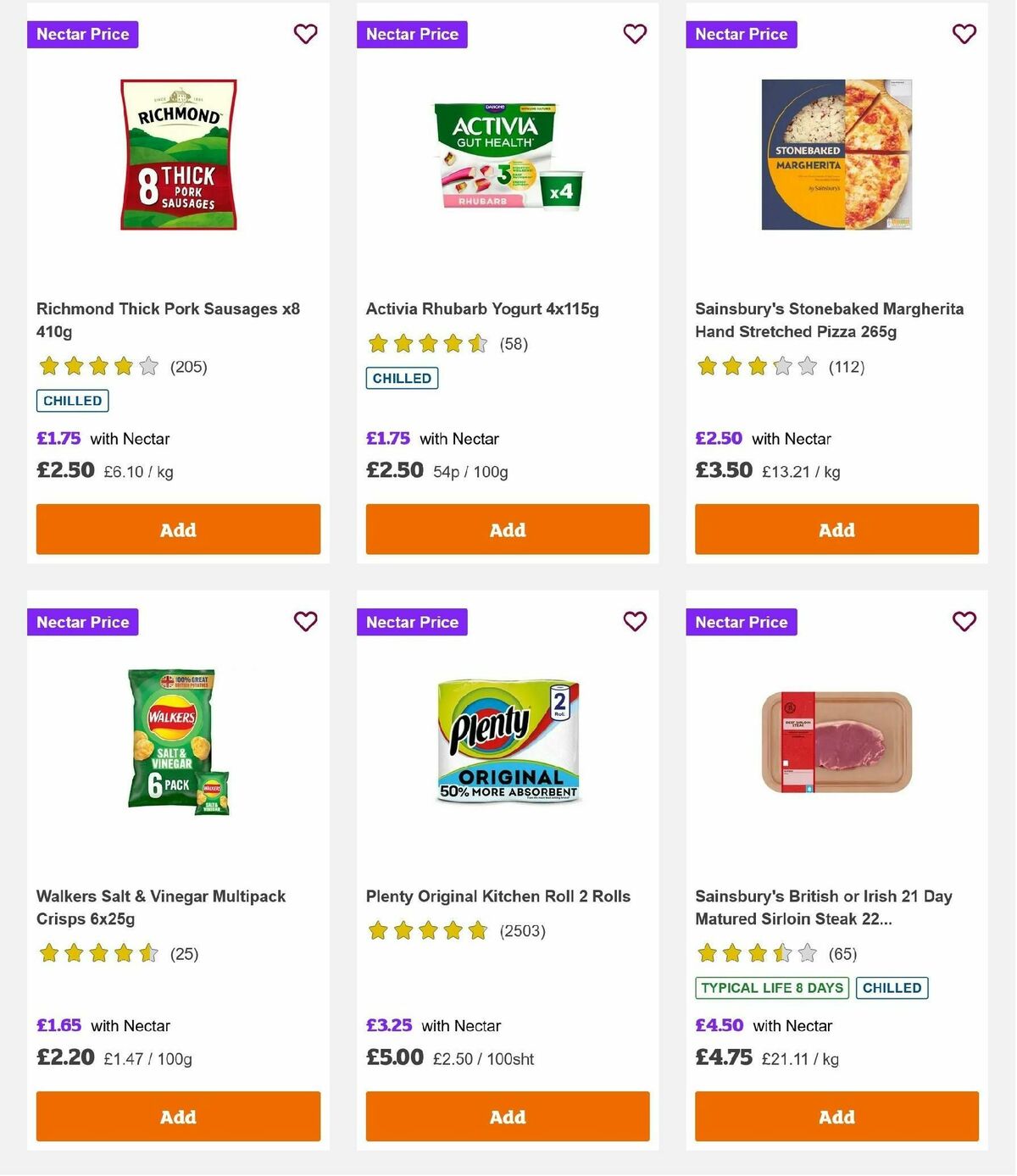Open star ratings for Richmond sausages

(x=97, y=366)
